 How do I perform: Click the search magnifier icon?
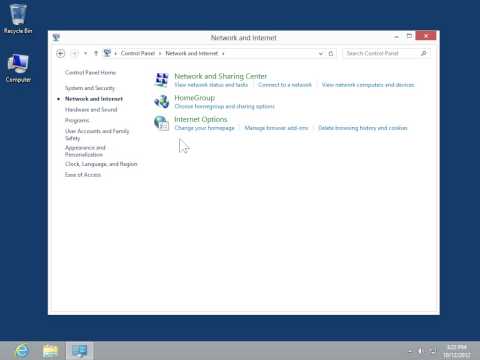424,53
